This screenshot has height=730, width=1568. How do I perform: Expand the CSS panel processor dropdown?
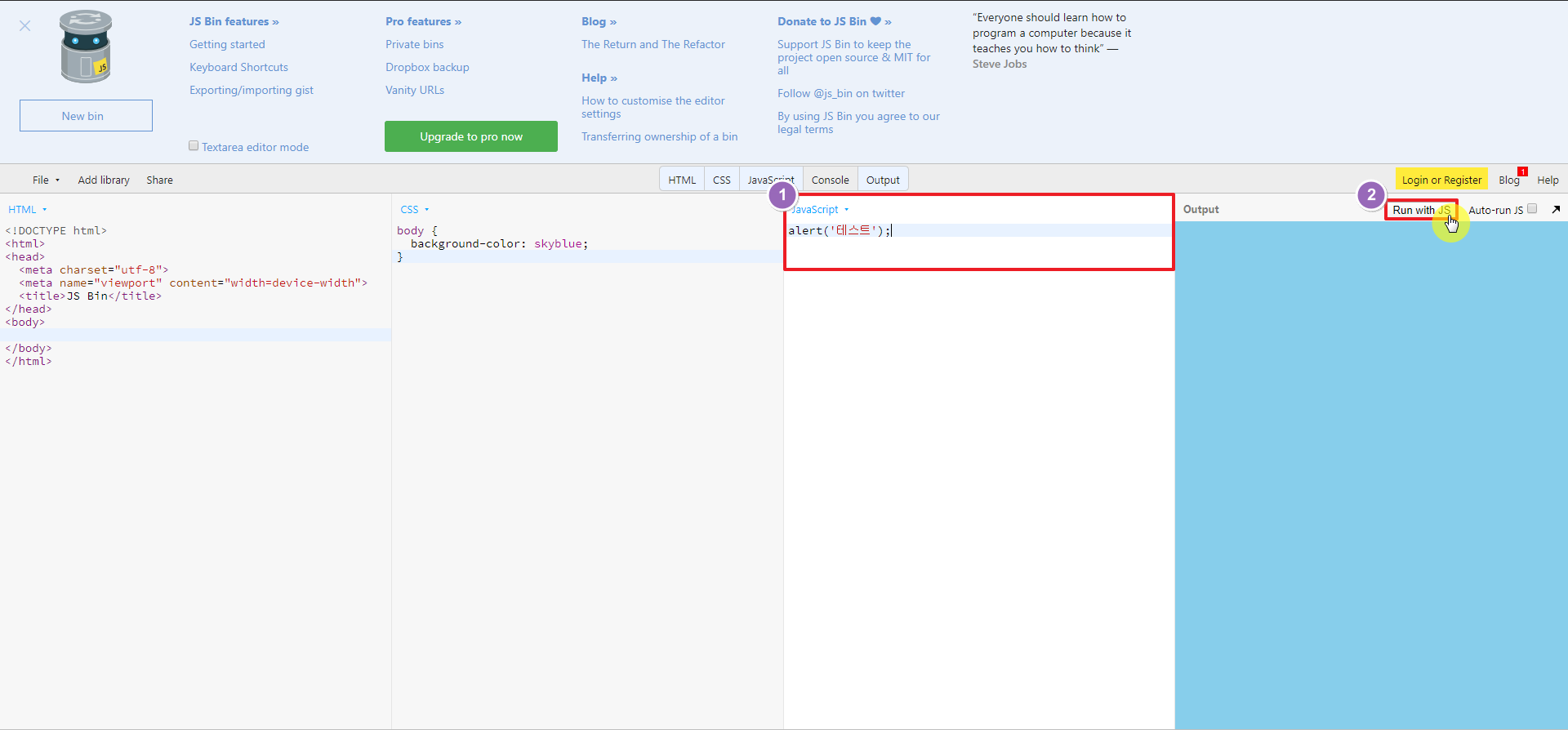[415, 210]
